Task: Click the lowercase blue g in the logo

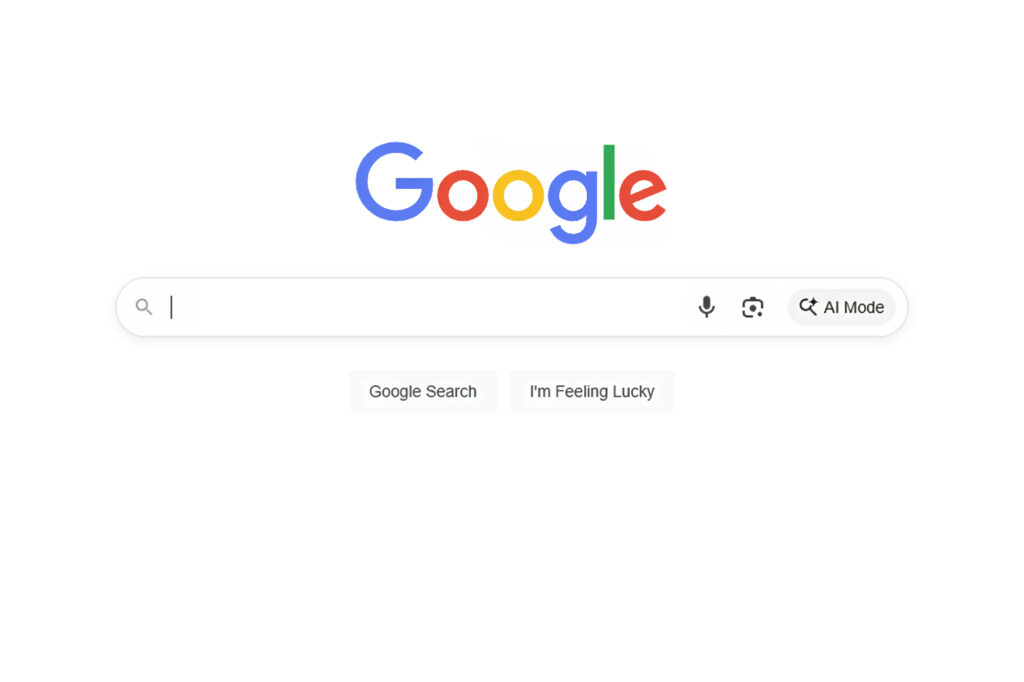Action: tap(572, 206)
